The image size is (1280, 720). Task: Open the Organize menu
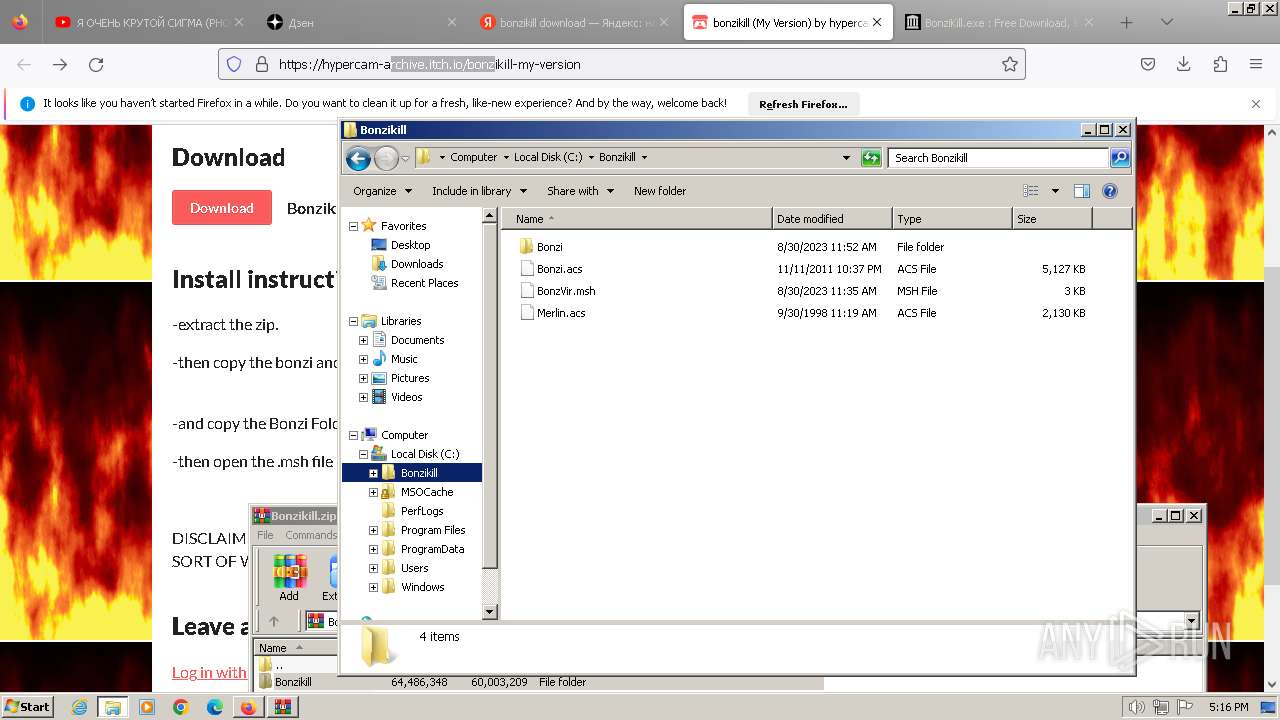coord(382,191)
